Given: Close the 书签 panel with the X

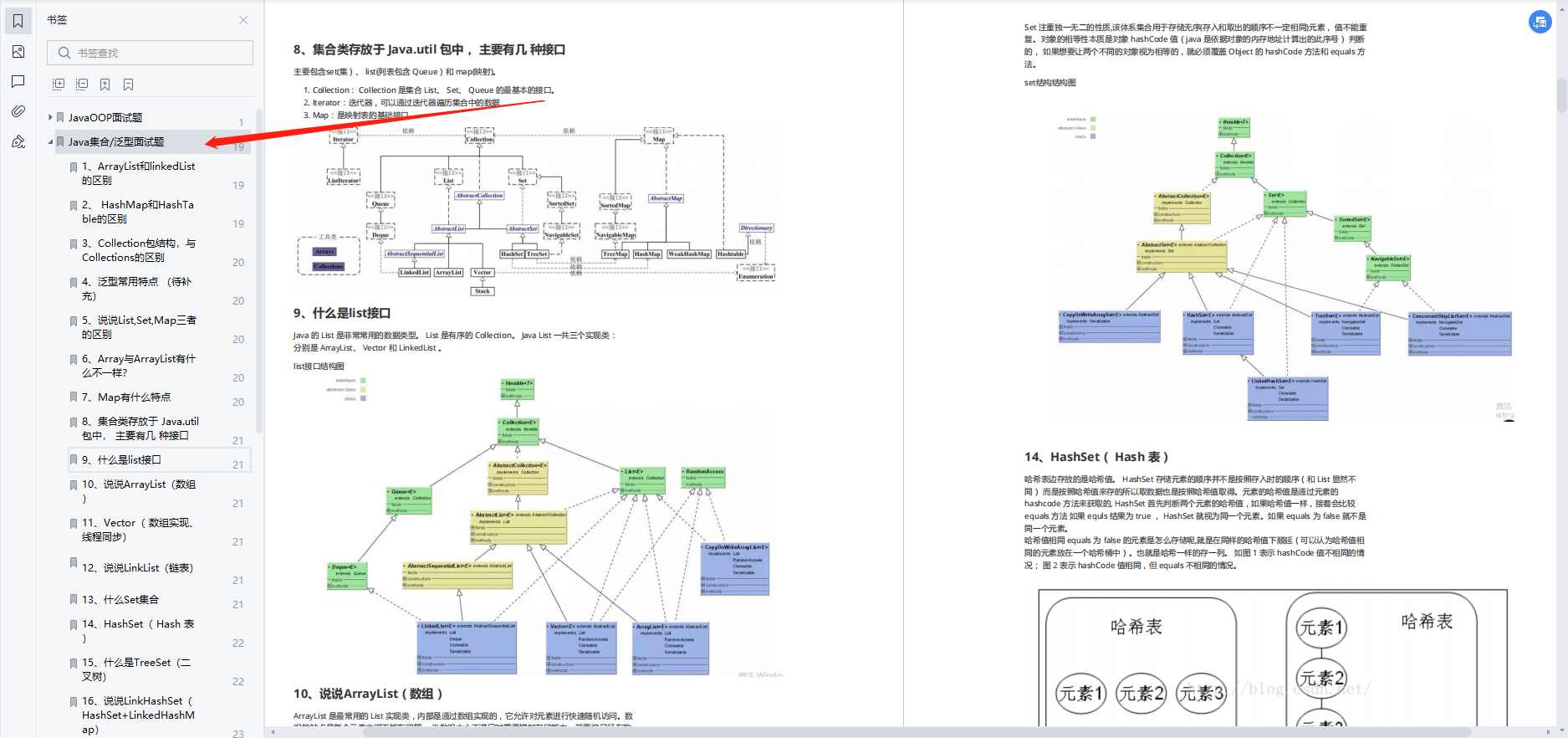Looking at the screenshot, I should pyautogui.click(x=243, y=20).
